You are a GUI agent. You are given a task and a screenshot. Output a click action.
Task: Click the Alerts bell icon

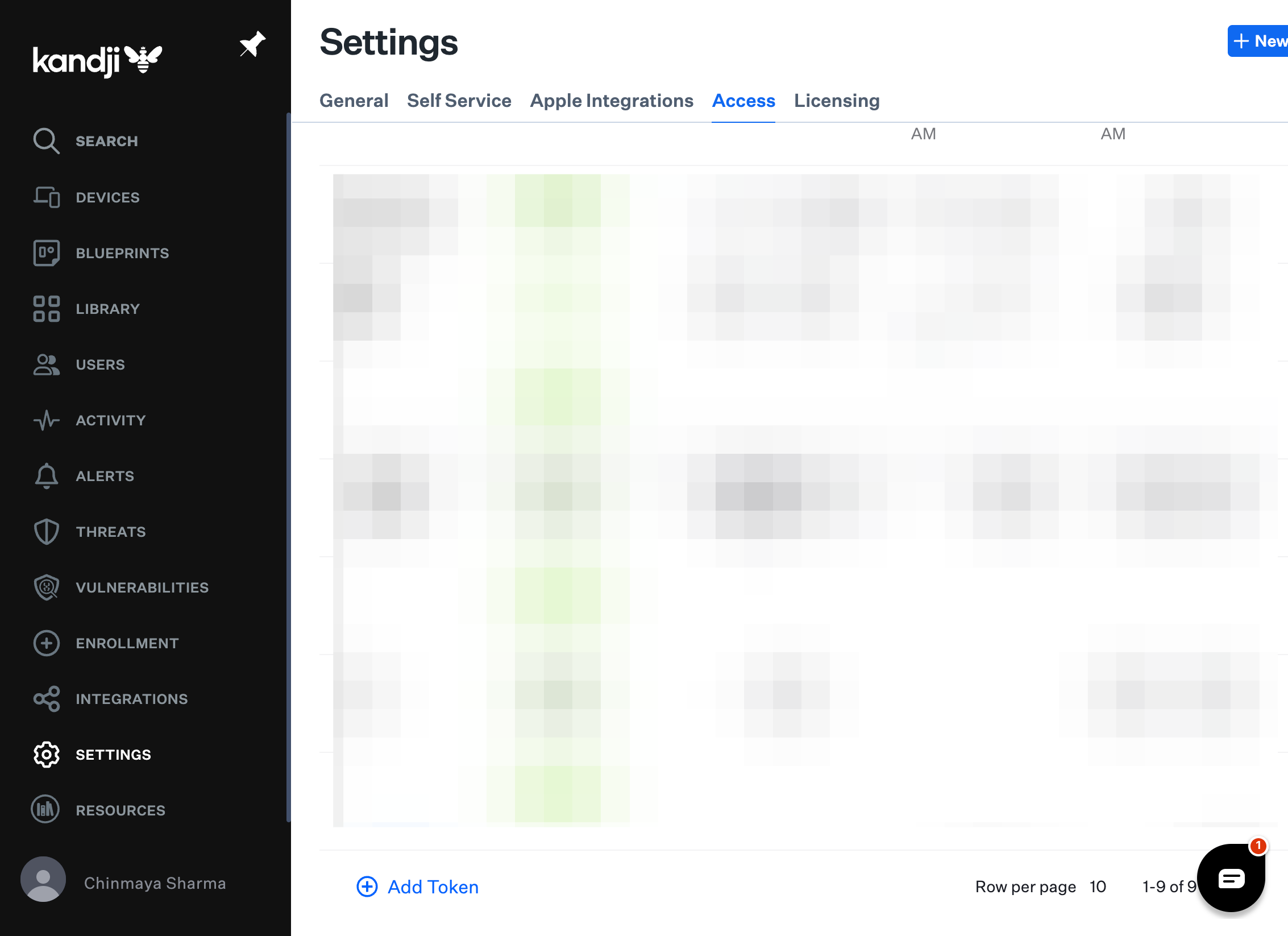click(x=46, y=476)
